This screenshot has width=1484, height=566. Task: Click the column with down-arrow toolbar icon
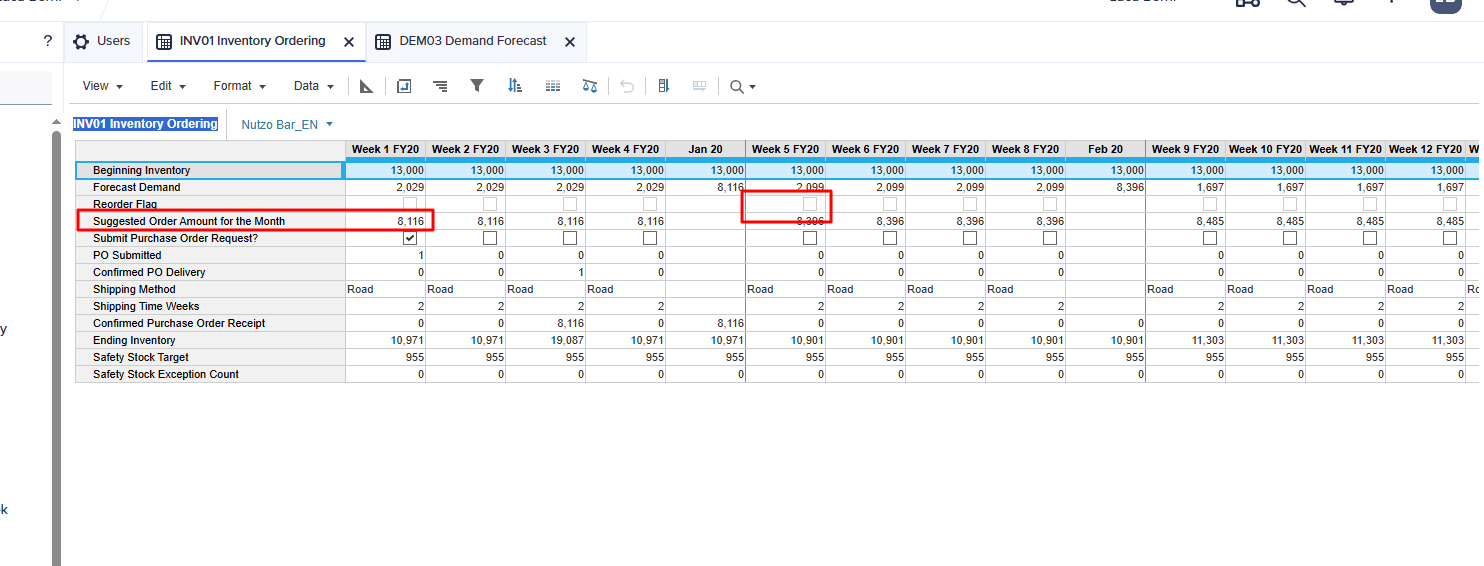[x=663, y=87]
